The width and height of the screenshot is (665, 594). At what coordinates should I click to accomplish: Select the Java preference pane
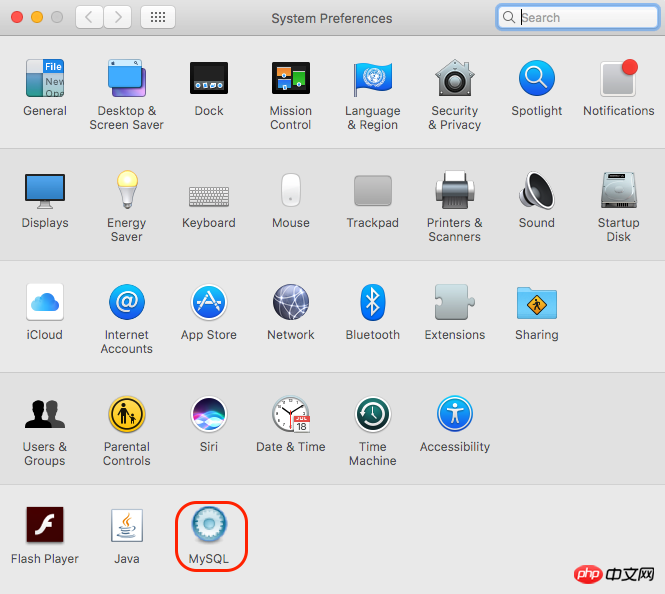[x=127, y=526]
